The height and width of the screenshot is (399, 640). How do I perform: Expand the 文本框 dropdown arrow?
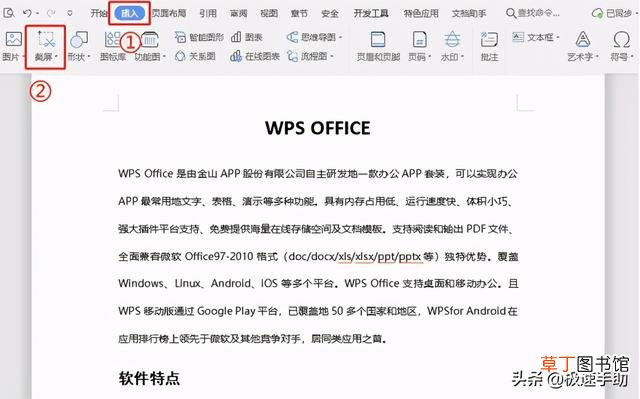tap(558, 38)
